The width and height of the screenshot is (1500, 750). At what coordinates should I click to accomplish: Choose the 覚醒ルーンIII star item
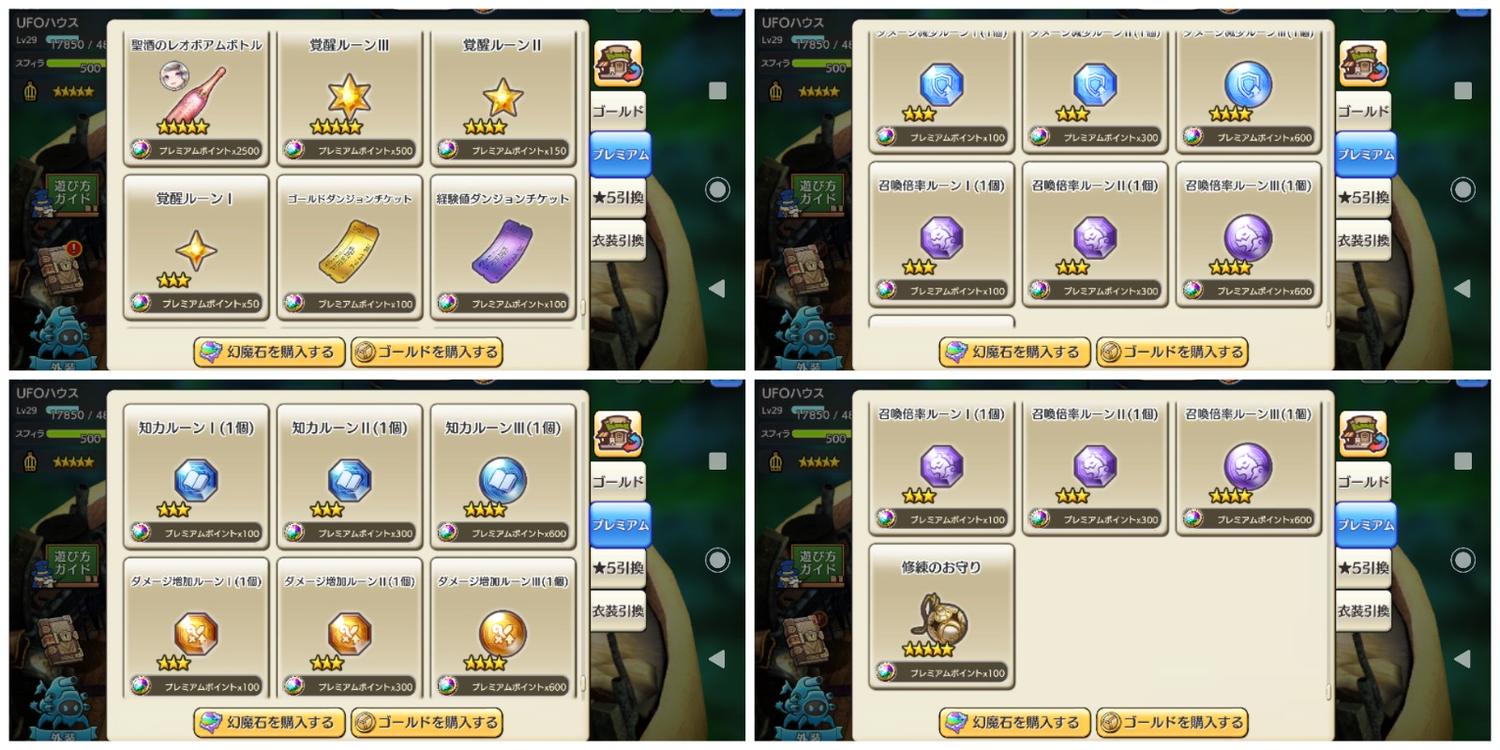point(349,98)
